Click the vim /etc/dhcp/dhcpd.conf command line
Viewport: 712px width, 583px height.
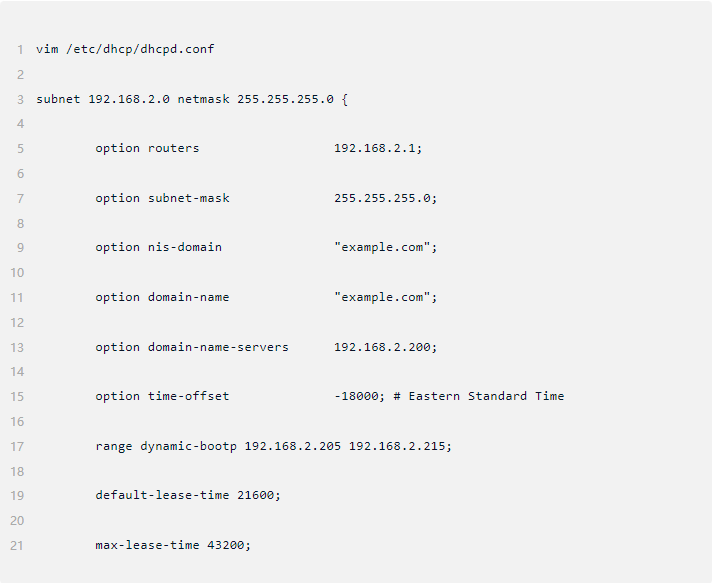[125, 49]
